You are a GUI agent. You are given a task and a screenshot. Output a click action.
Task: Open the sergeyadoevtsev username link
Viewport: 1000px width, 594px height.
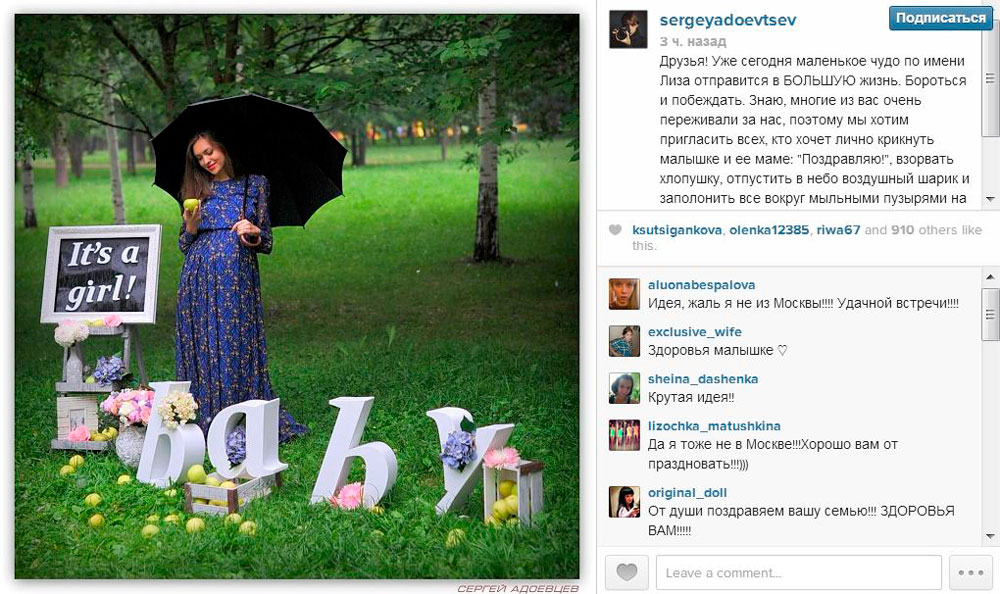[x=728, y=20]
